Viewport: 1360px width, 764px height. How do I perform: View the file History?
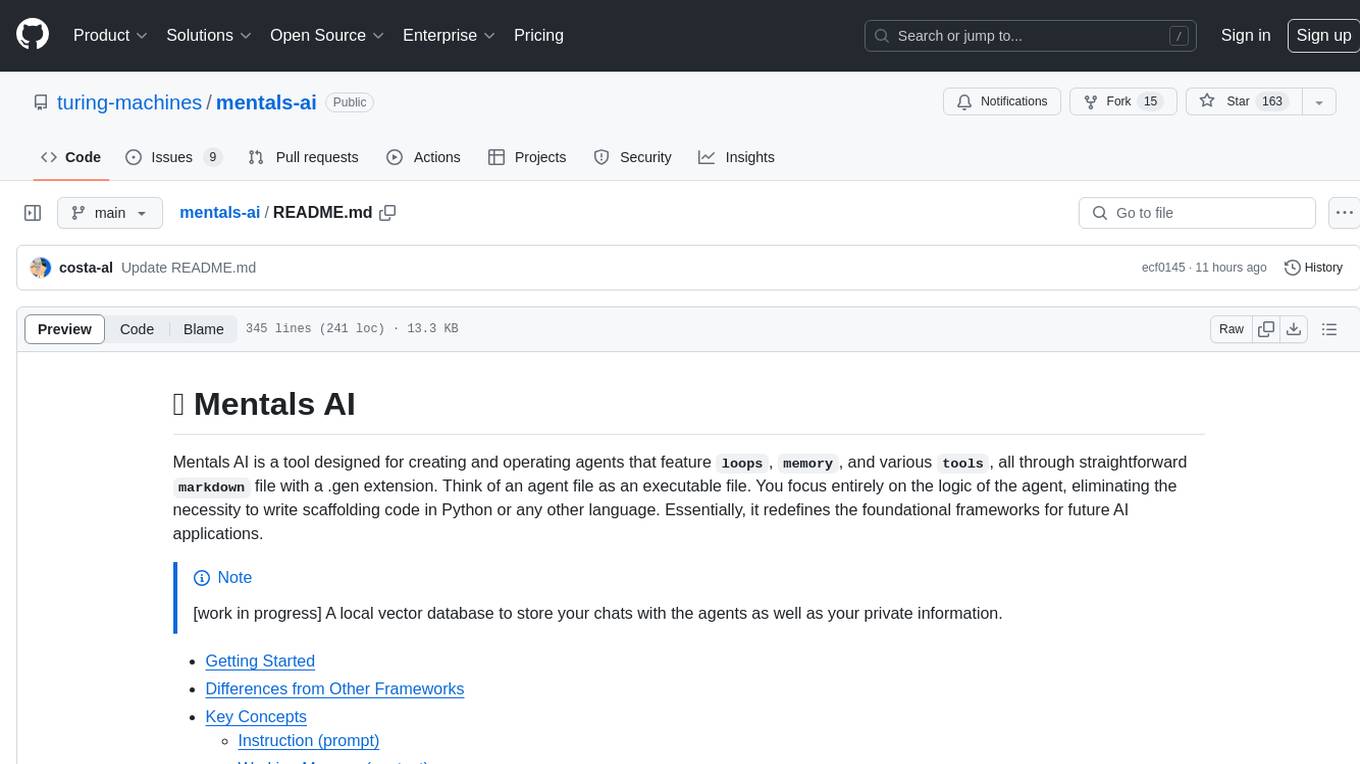[1313, 267]
